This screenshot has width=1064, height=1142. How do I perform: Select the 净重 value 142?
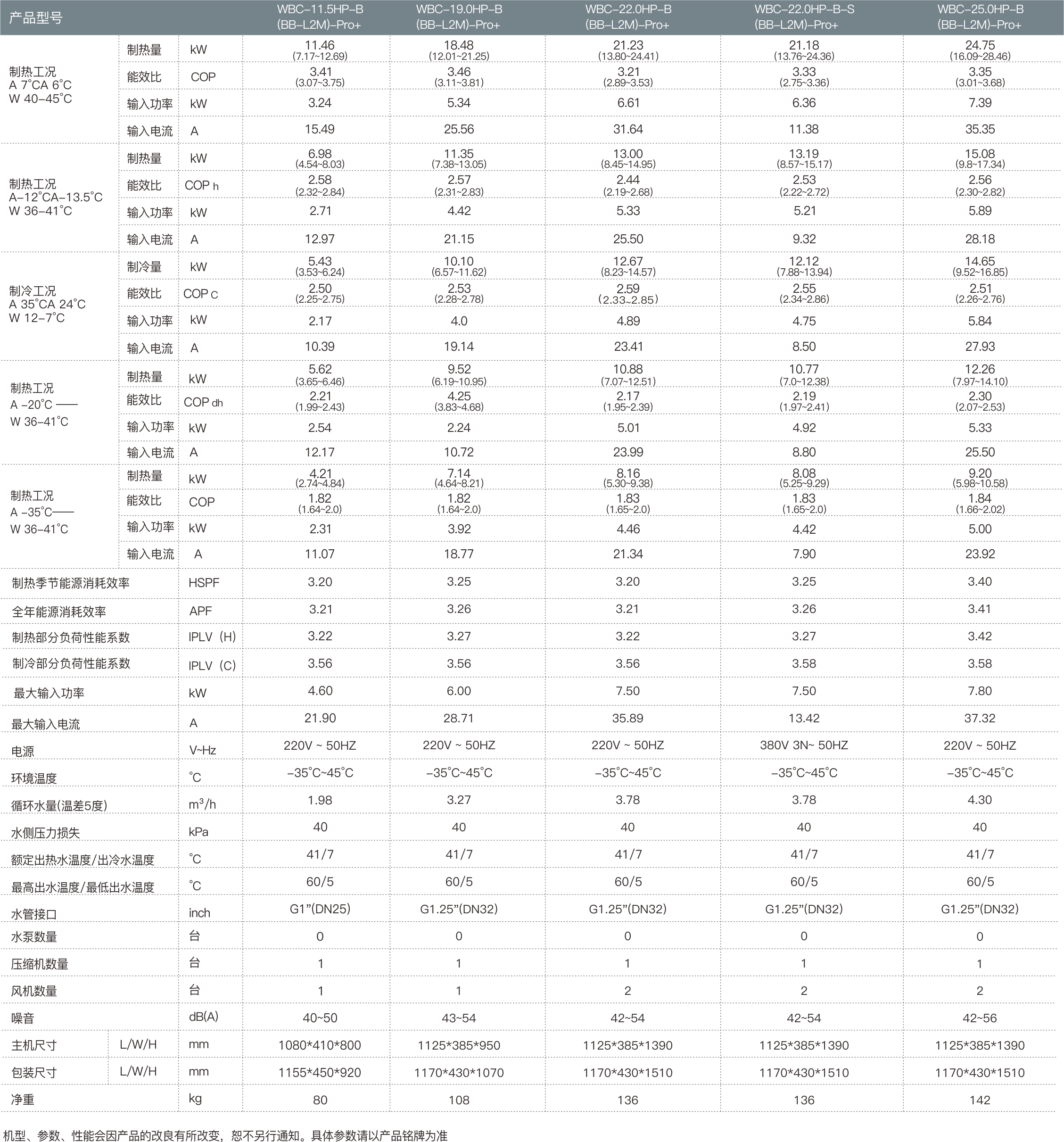(980, 1100)
